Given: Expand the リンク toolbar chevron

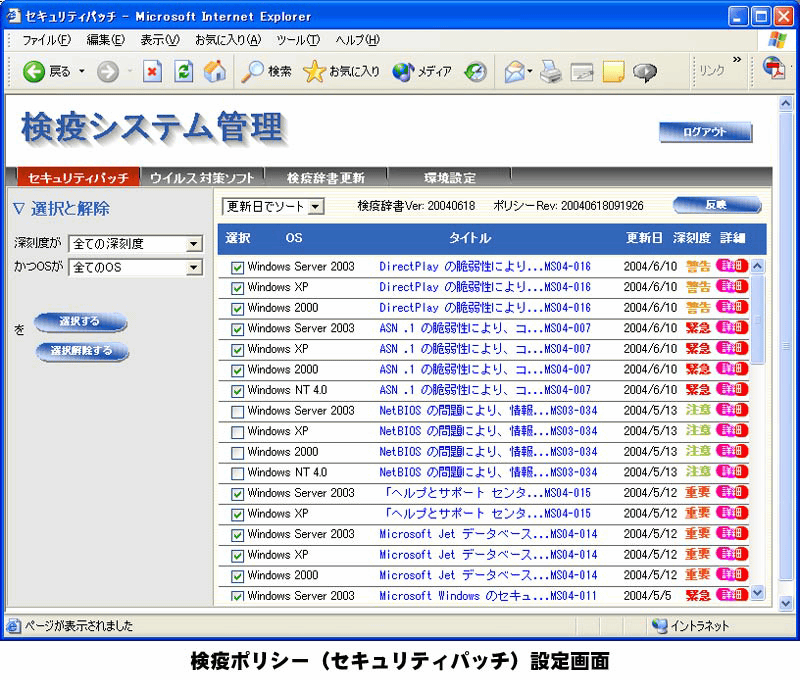Looking at the screenshot, I should [x=737, y=60].
